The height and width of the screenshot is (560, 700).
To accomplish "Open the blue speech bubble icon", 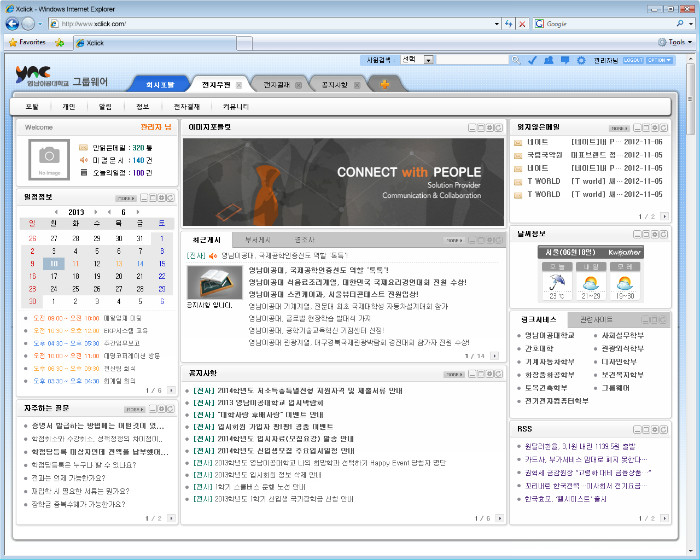I will 565,60.
